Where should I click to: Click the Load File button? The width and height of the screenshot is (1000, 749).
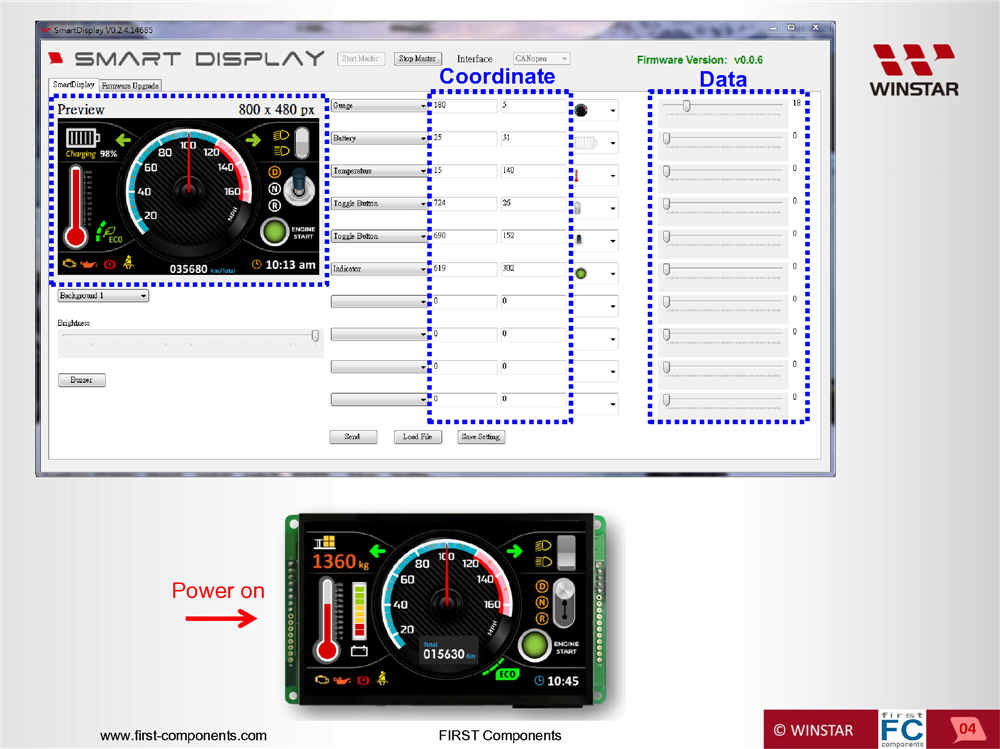click(x=418, y=437)
